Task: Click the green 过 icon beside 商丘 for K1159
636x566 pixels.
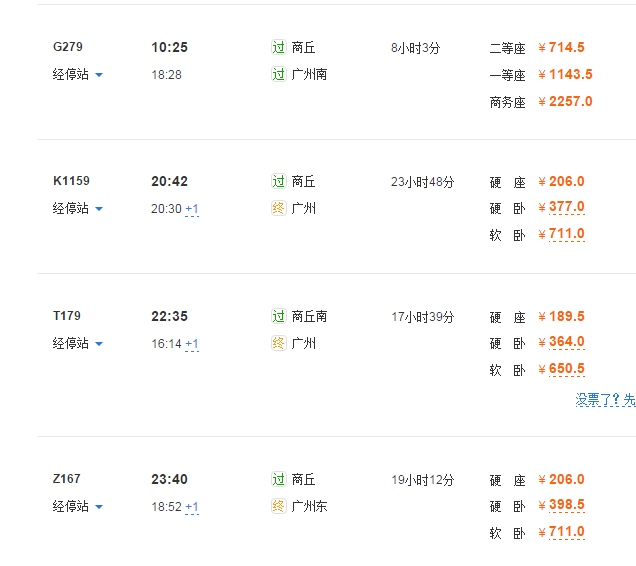Action: coord(279,181)
